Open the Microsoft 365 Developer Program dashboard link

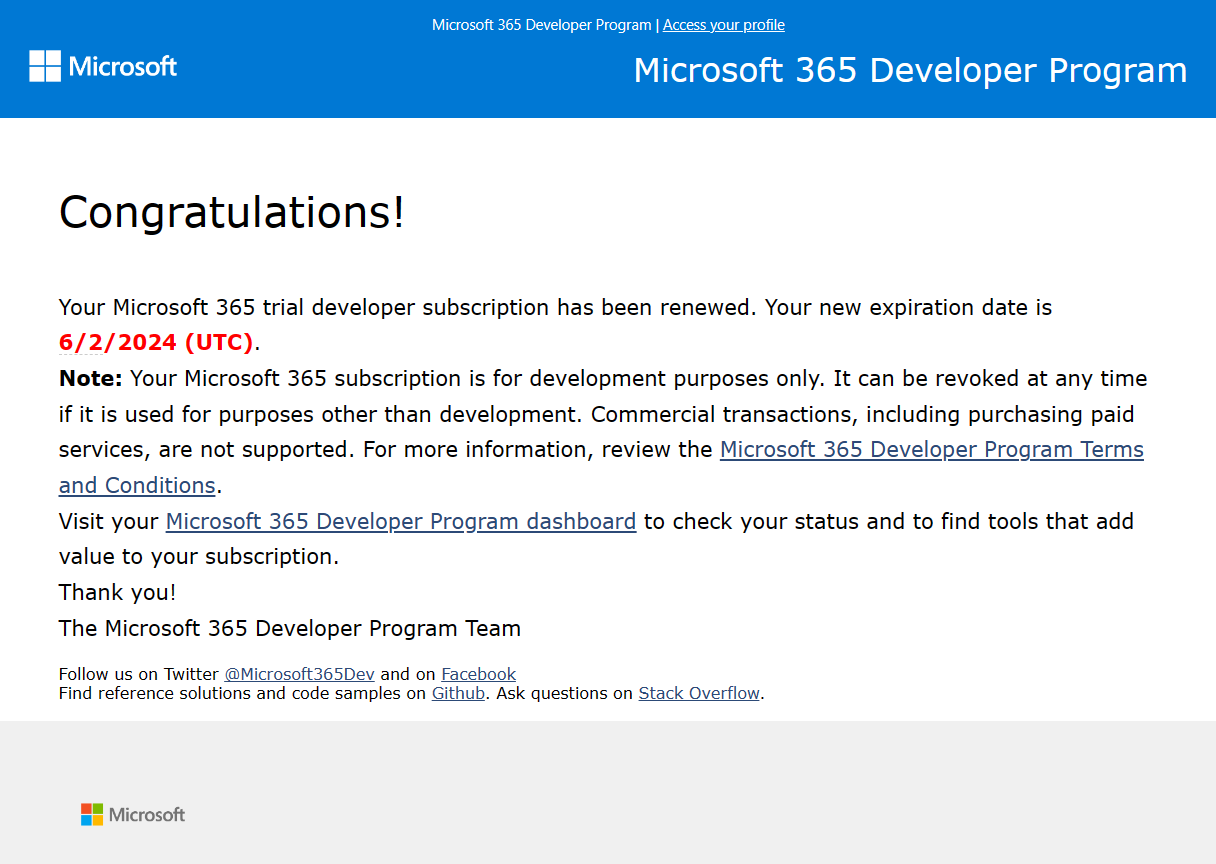pyautogui.click(x=401, y=521)
